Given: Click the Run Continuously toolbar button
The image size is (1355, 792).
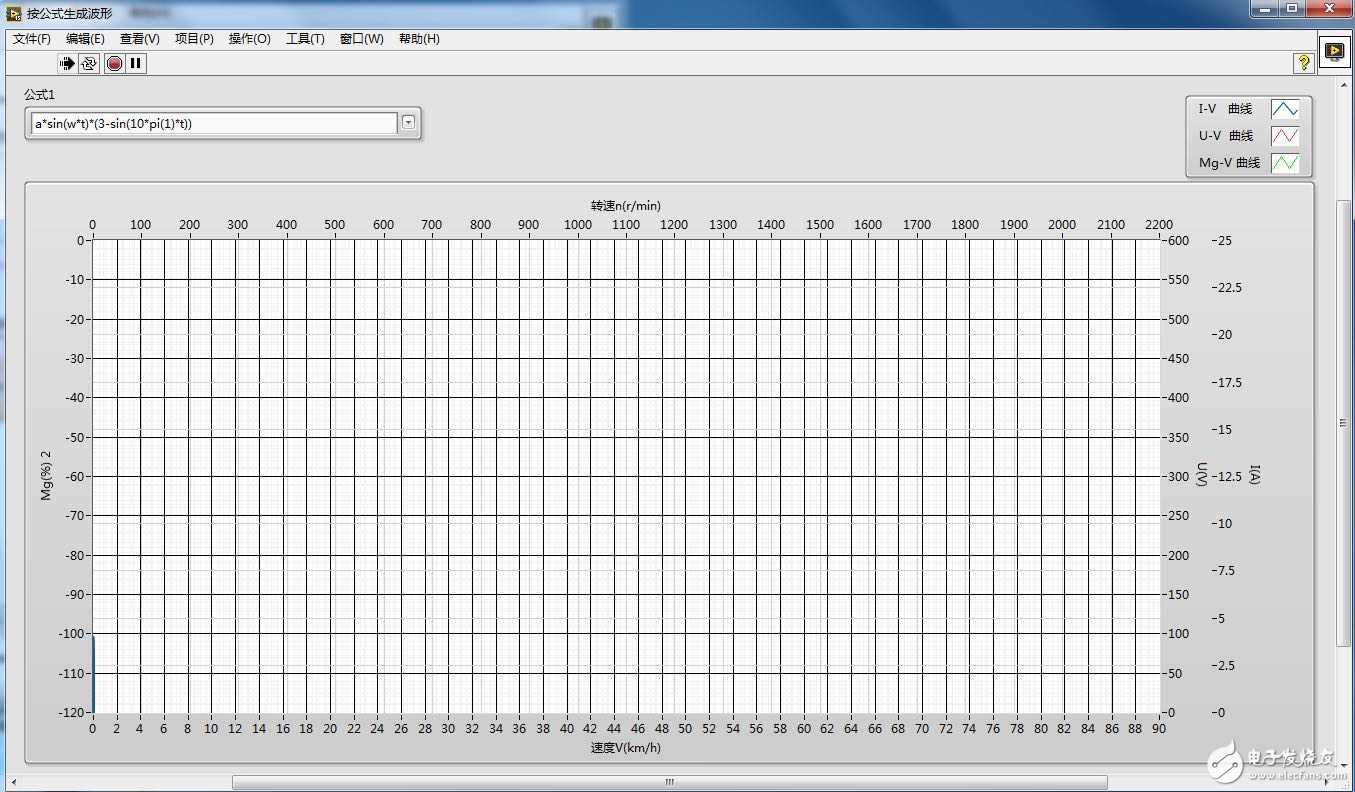Looking at the screenshot, I should click(89, 63).
